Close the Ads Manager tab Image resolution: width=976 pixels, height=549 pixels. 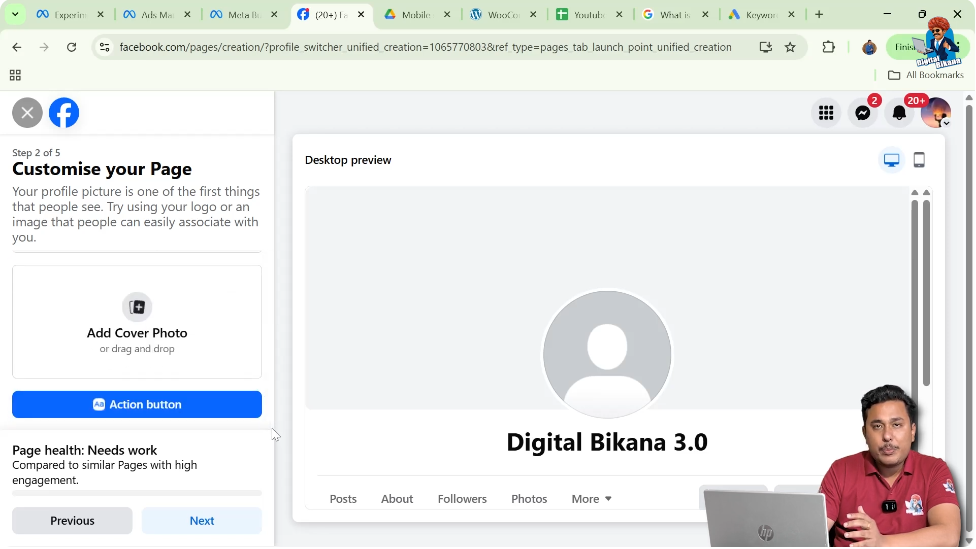pos(187,14)
